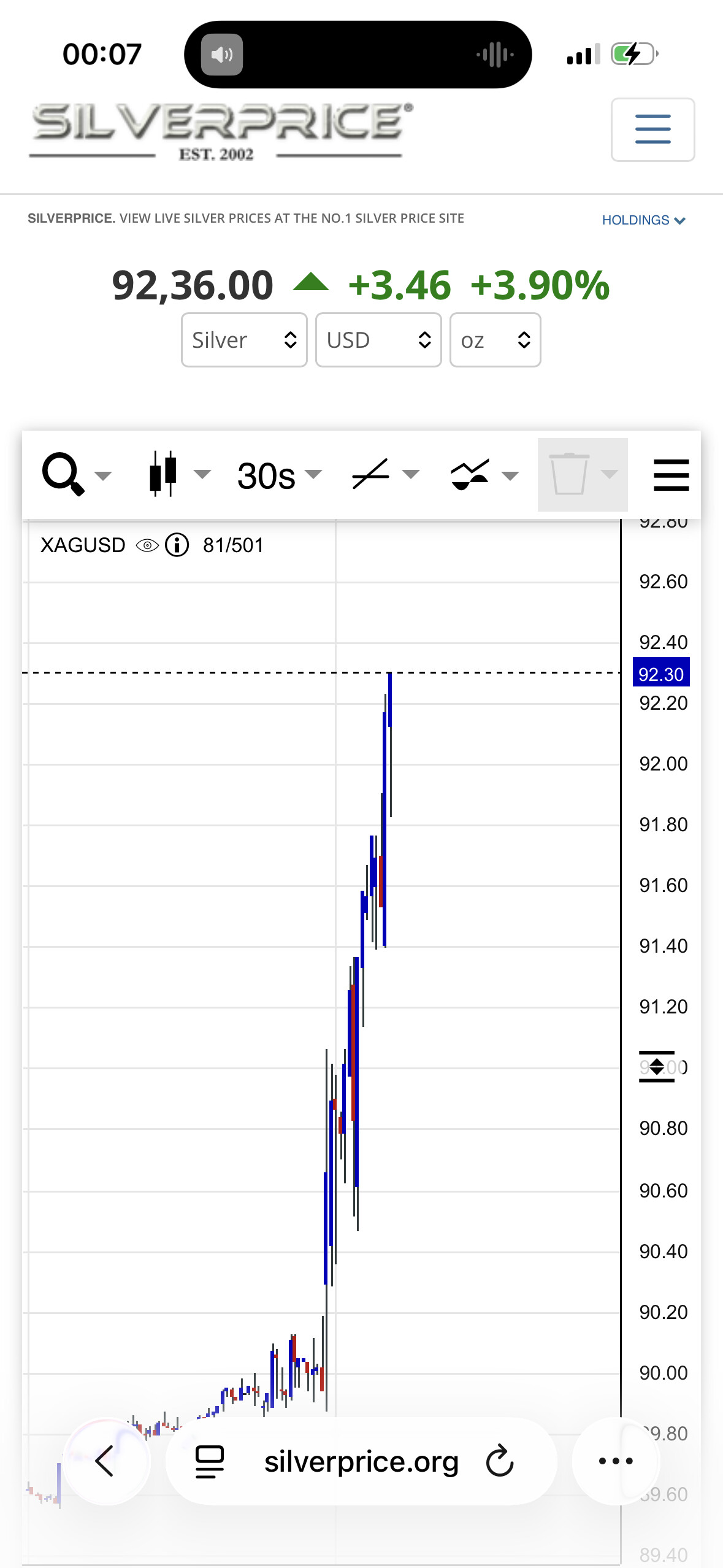The height and width of the screenshot is (1568, 723).
Task: Toggle the price axis auto-scale control
Action: [x=657, y=1067]
